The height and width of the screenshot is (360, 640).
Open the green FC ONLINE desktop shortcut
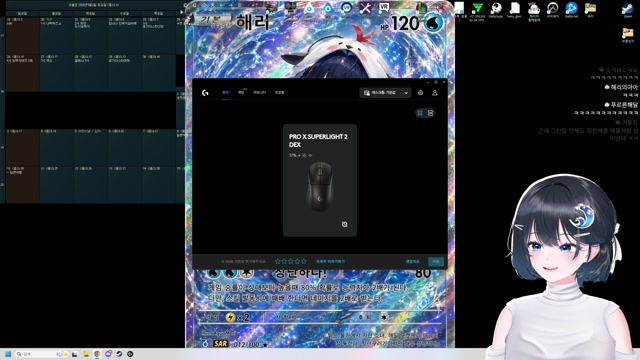coord(477,11)
